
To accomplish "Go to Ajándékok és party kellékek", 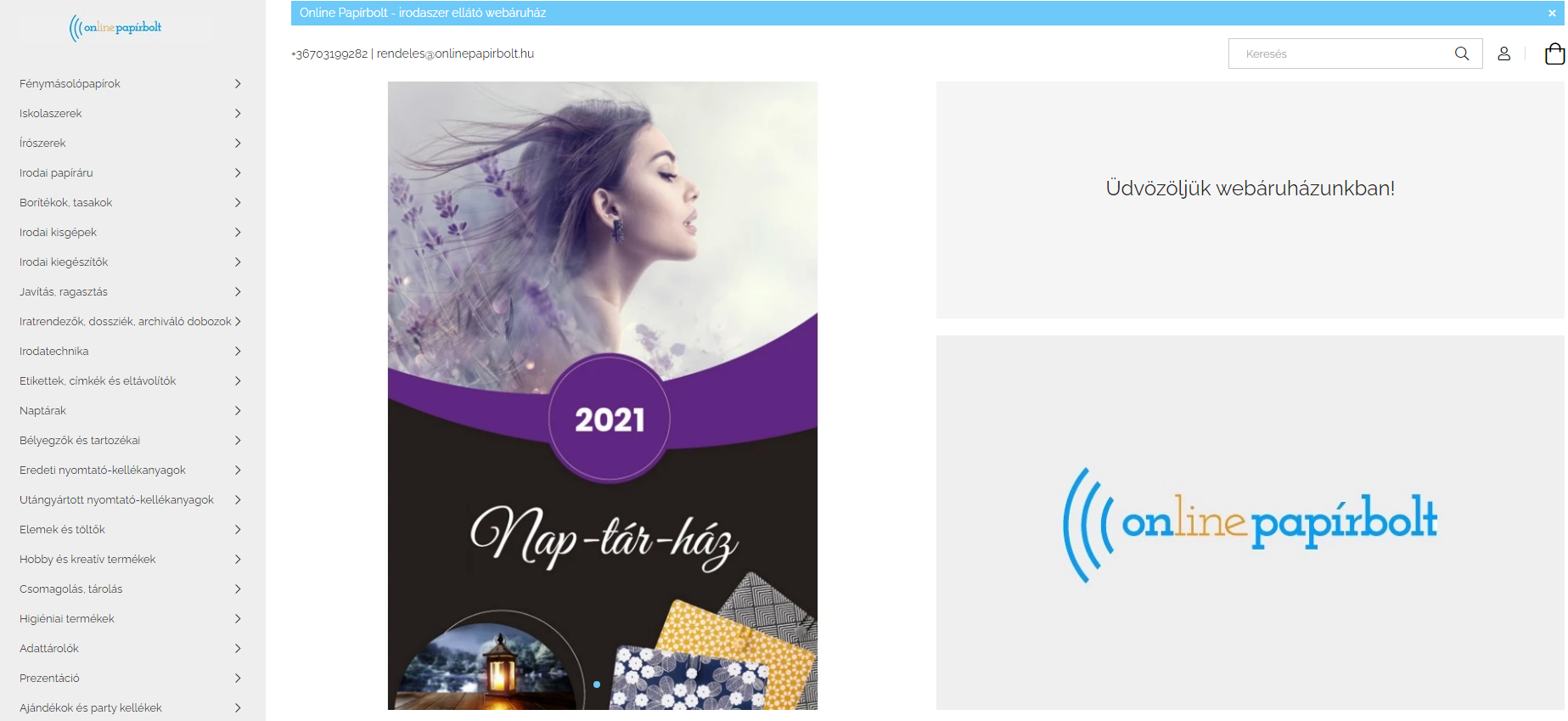I will pos(90,707).
